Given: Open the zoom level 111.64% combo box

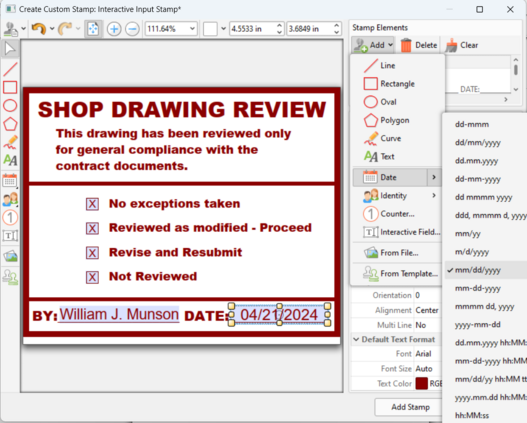Looking at the screenshot, I should [171, 29].
